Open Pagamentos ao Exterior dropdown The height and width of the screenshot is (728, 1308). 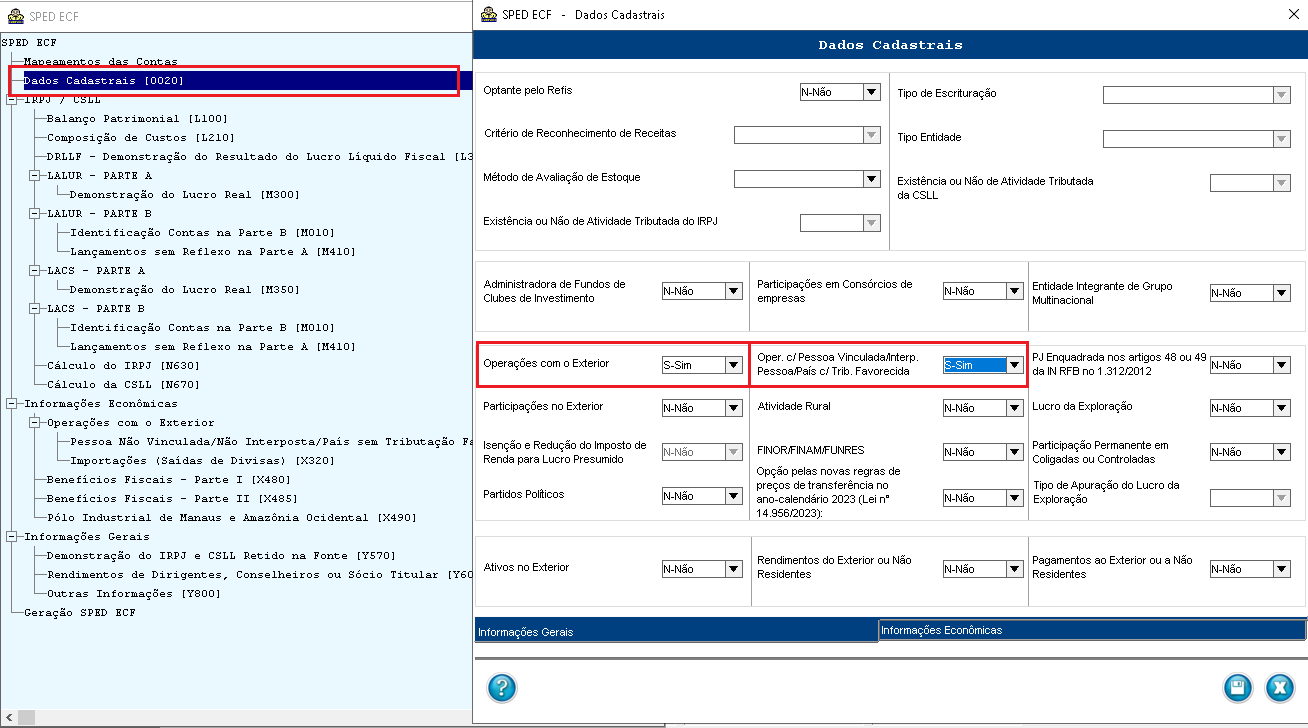pos(1282,569)
